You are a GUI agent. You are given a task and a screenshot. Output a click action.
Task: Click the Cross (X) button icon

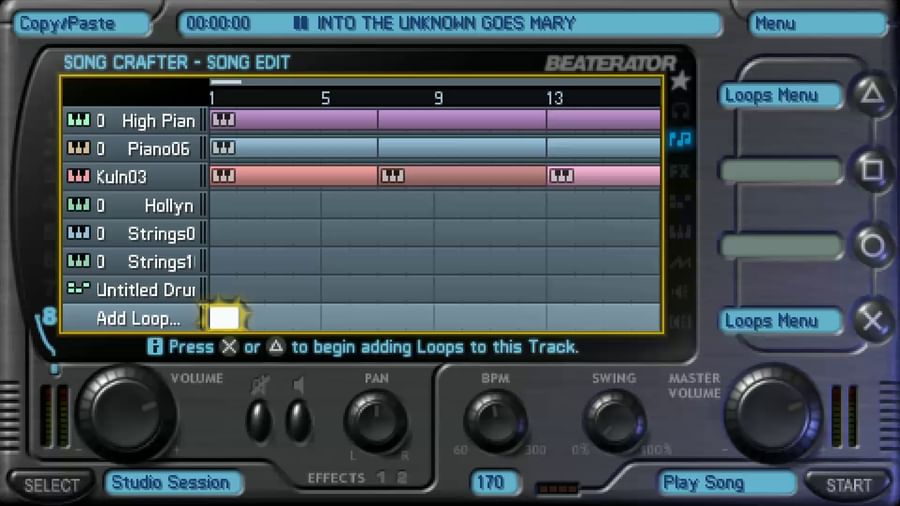point(872,321)
